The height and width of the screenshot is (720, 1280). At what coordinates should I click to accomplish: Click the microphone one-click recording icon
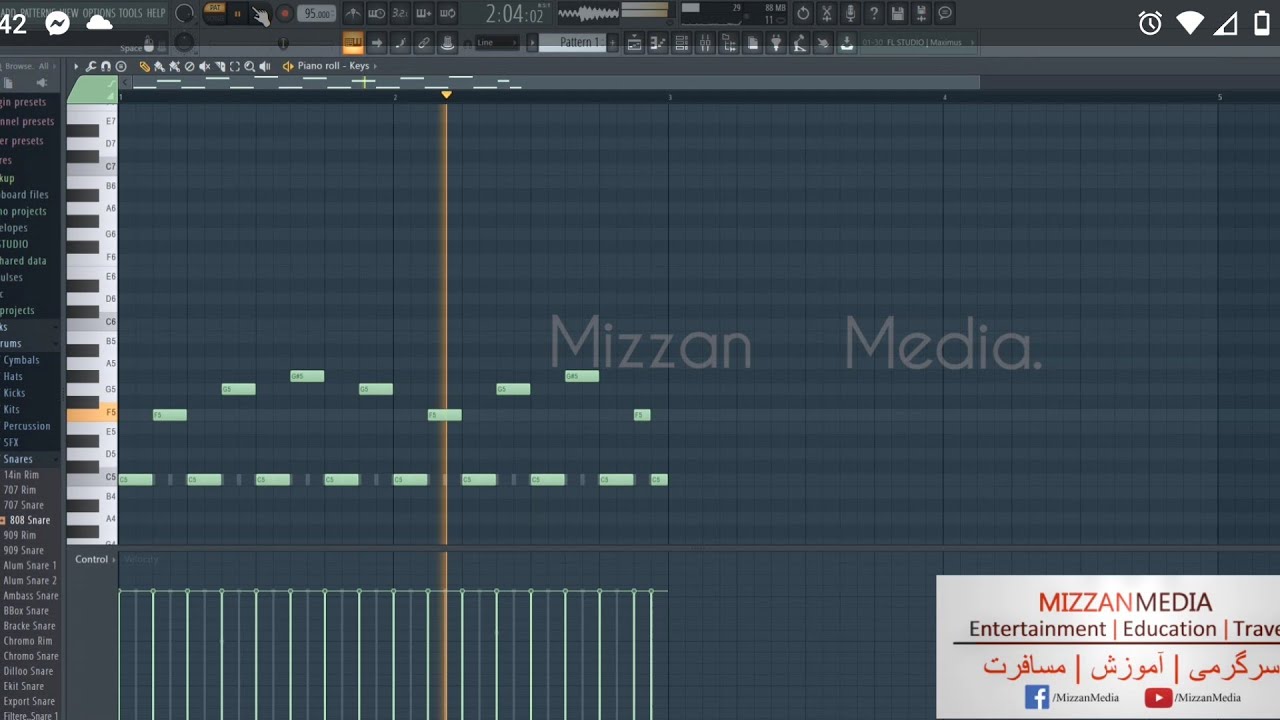tap(850, 13)
